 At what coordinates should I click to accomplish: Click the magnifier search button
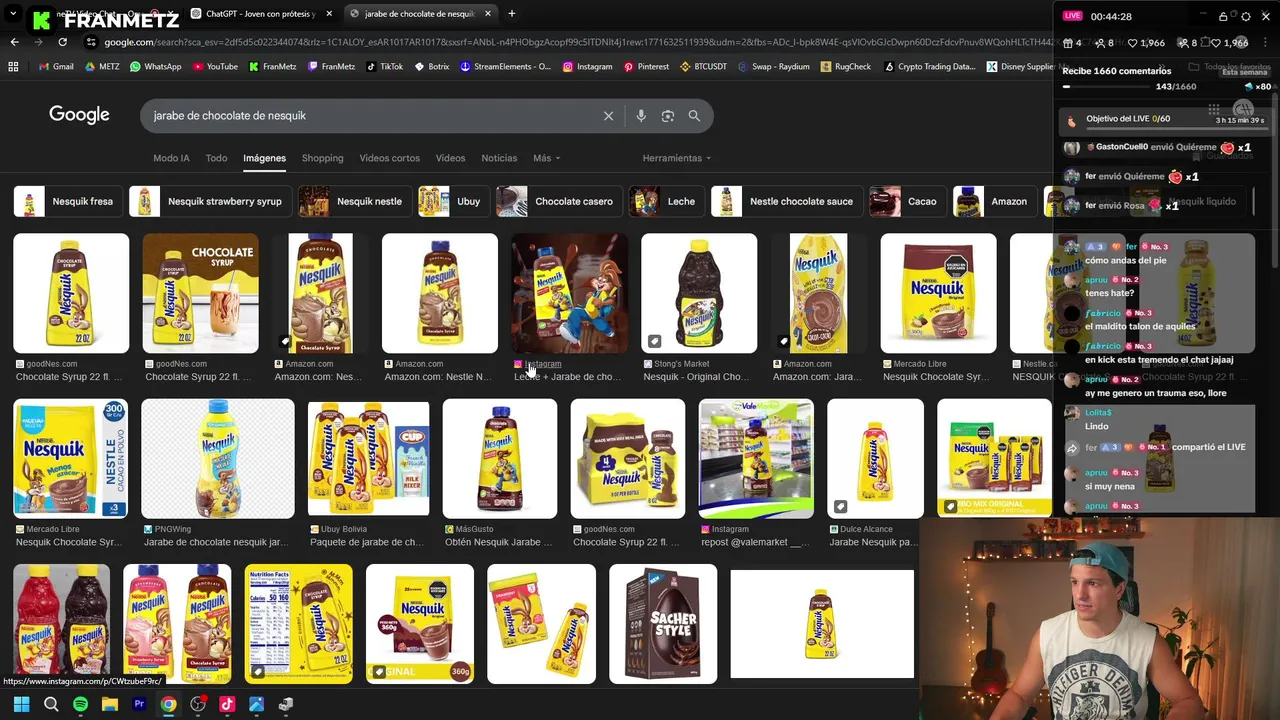[694, 116]
